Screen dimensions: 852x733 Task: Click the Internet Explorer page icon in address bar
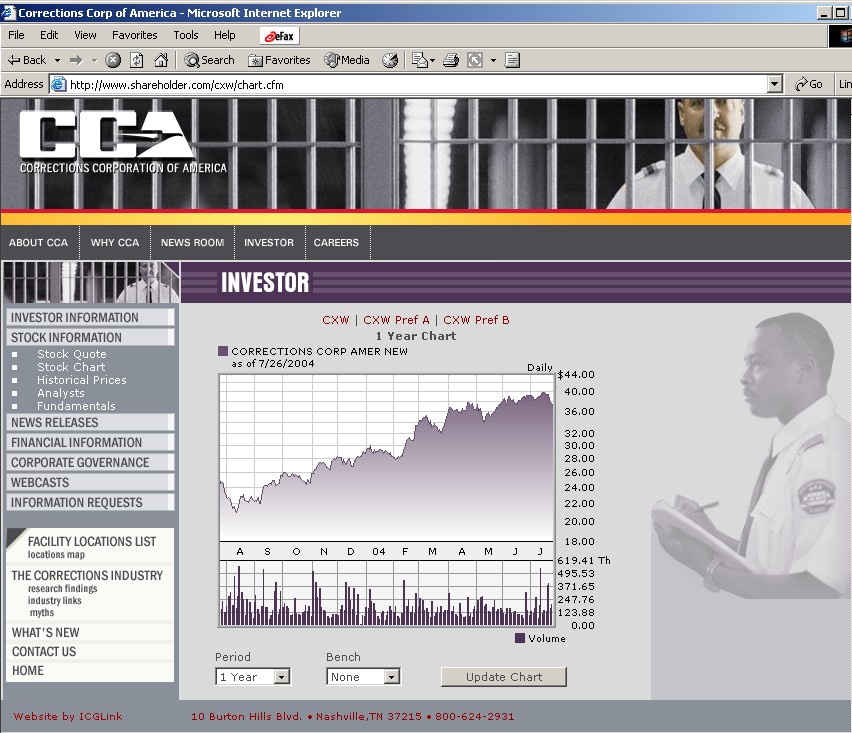coord(58,84)
